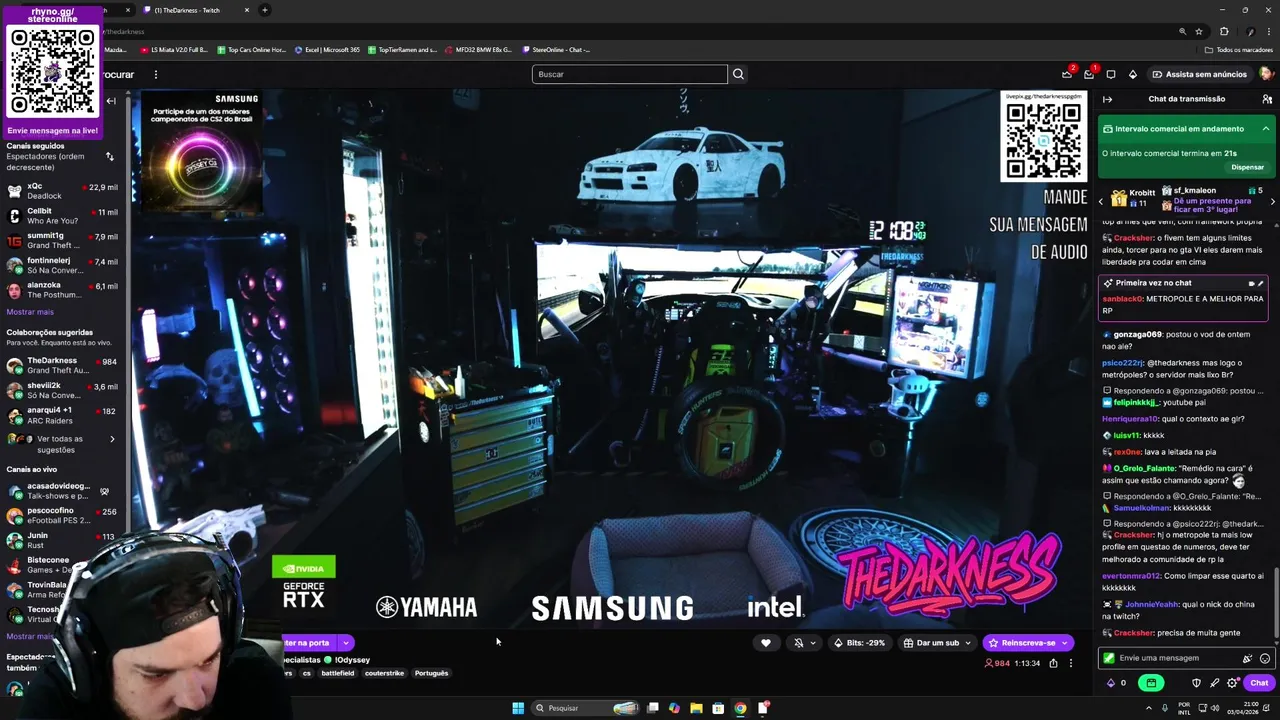Open summit1g channel in sidebar
The image size is (1280, 720).
[x=63, y=240]
